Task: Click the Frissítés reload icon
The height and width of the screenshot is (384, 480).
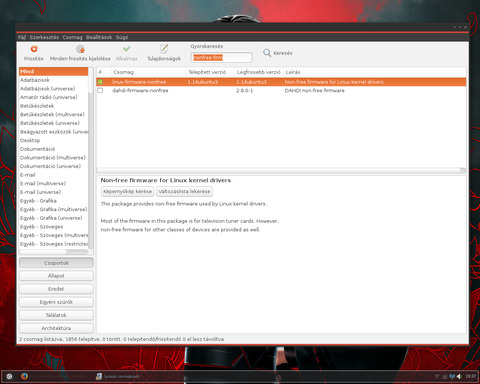Action: 34,49
